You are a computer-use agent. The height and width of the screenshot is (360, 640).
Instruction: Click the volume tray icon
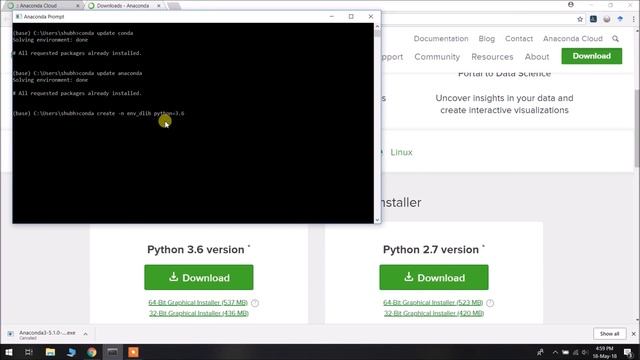coord(585,352)
